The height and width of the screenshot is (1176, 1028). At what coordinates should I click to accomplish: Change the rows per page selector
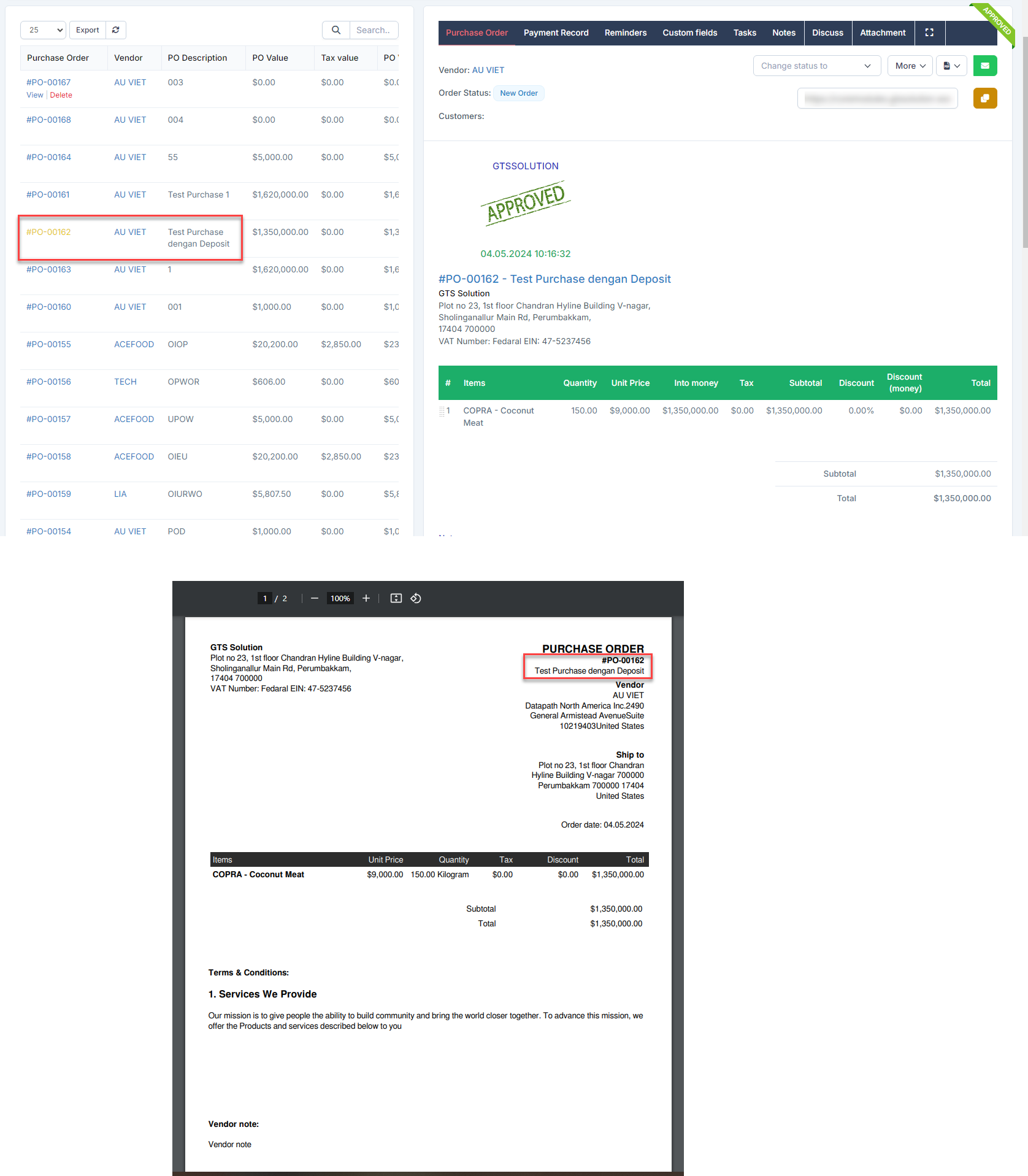[43, 30]
